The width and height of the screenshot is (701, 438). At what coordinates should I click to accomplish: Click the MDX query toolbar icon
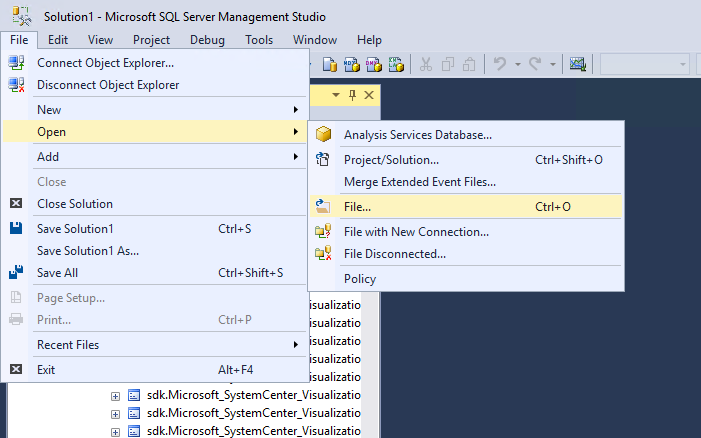(352, 64)
